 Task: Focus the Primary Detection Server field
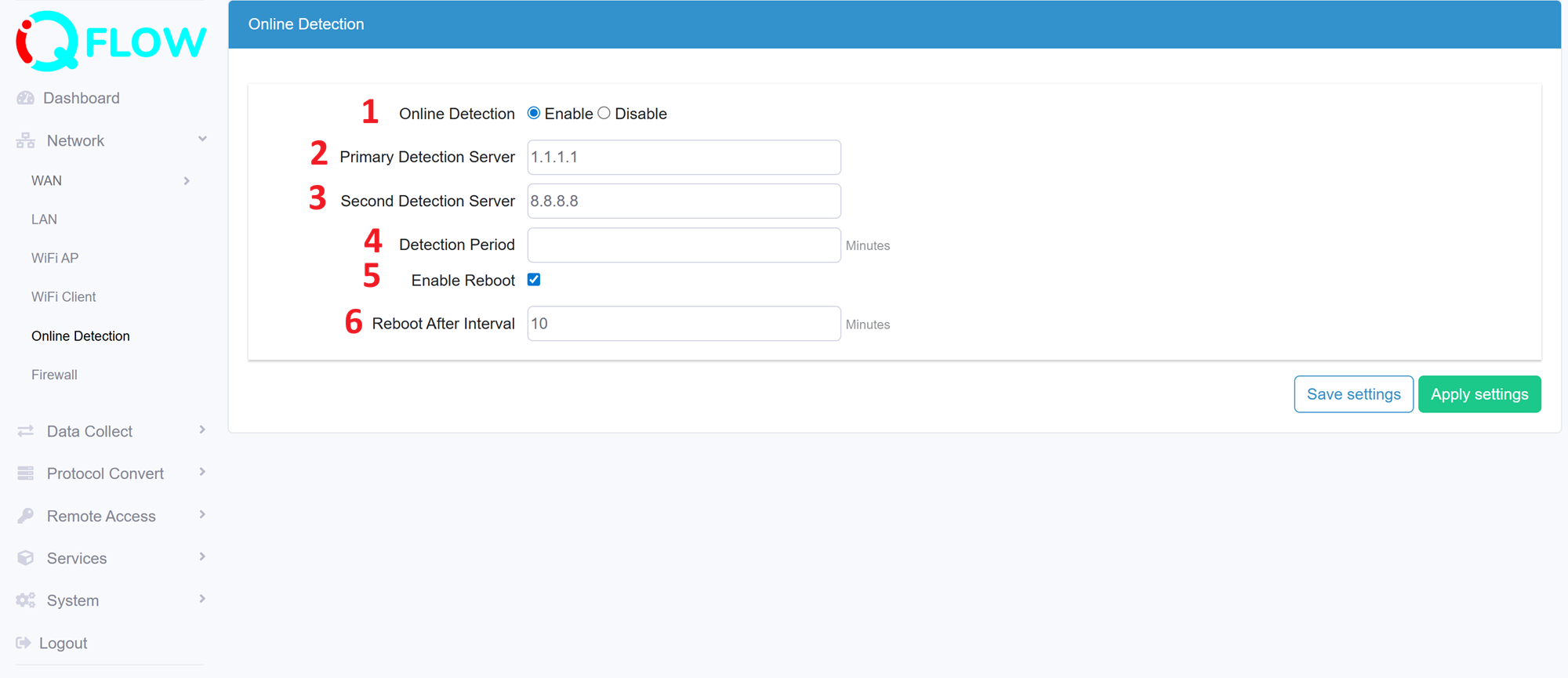coord(684,157)
